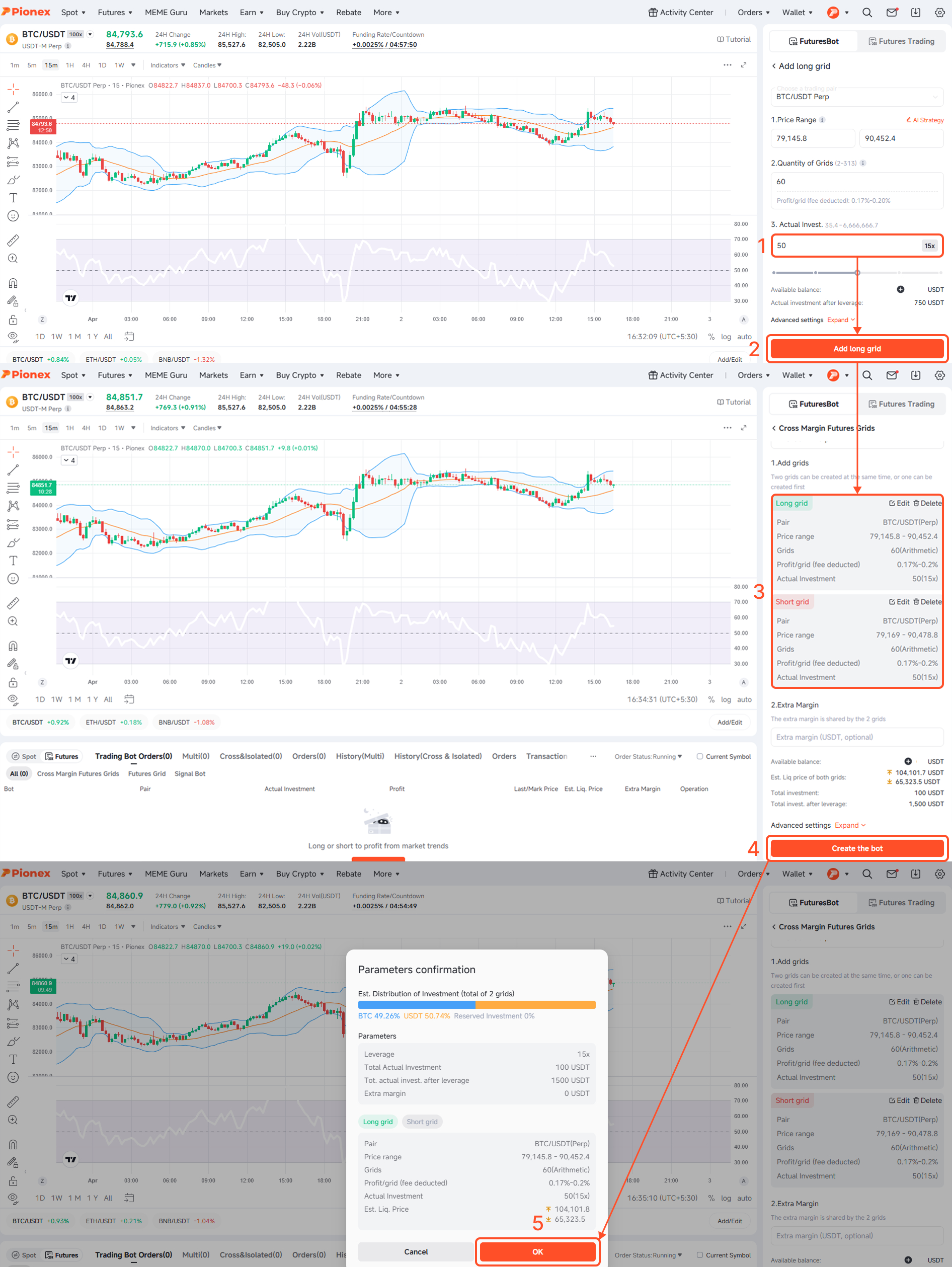952x1267 pixels.
Task: Pick text tool on chart priced 84793.6
Action: (13, 198)
